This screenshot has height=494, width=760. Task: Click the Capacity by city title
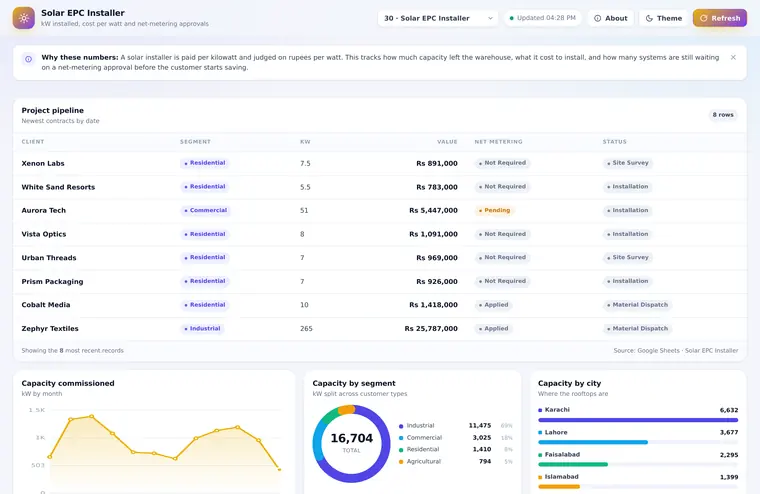click(x=569, y=383)
